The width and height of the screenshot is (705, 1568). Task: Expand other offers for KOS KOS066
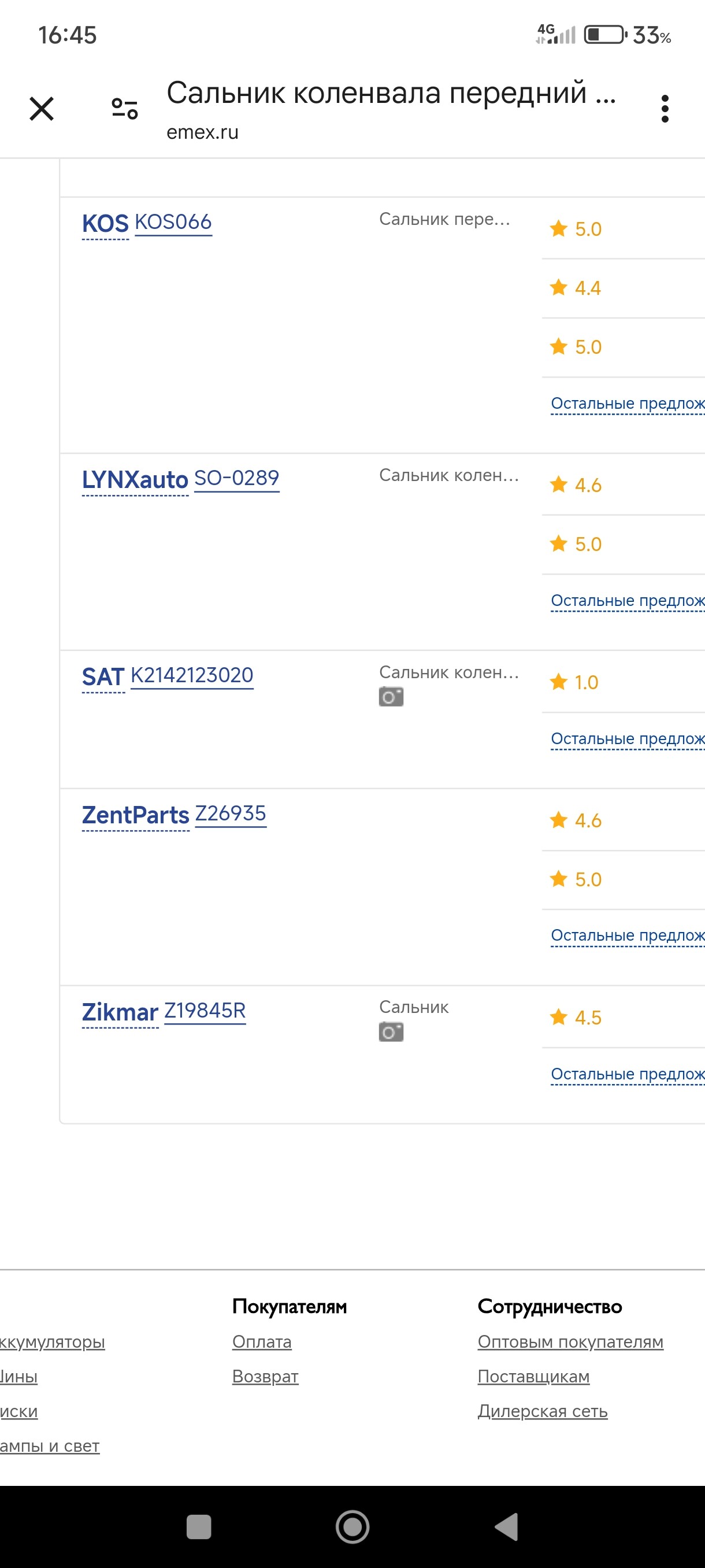(628, 404)
